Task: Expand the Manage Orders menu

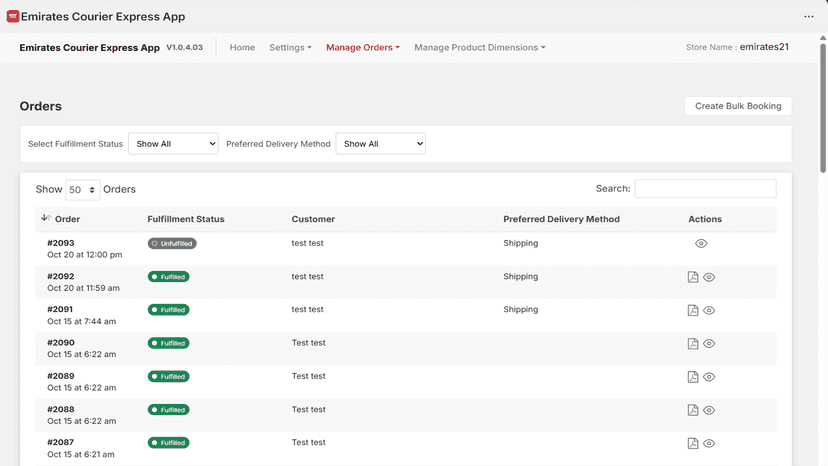Action: coord(363,48)
